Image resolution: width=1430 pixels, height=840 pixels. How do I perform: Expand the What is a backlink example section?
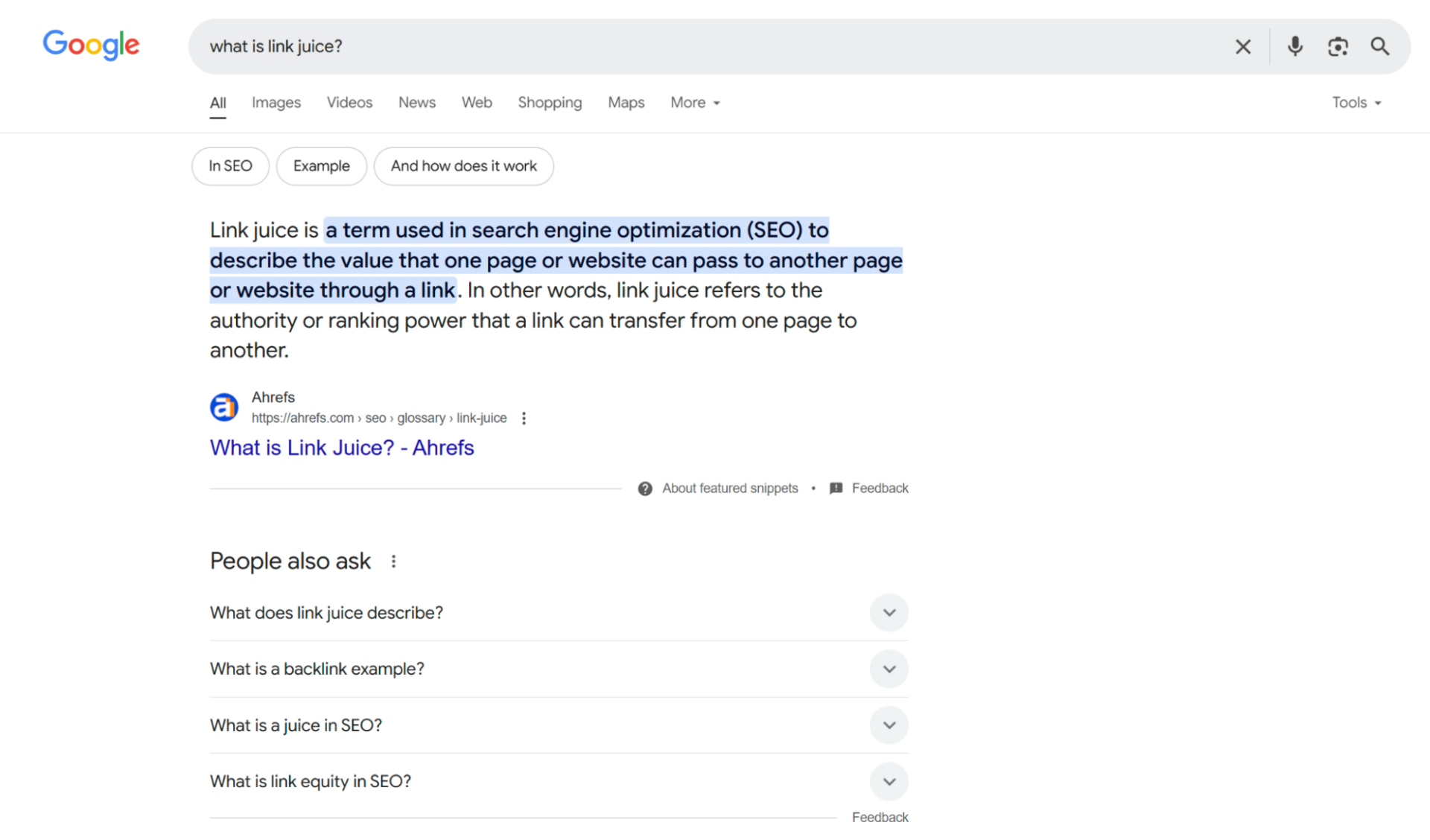888,668
